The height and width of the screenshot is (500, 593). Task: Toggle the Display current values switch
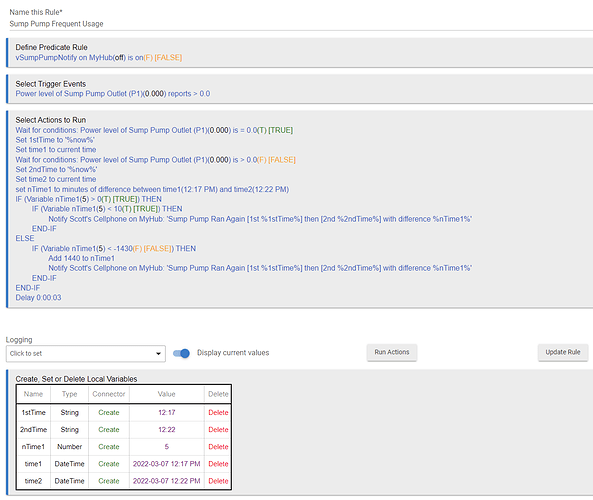tap(181, 353)
